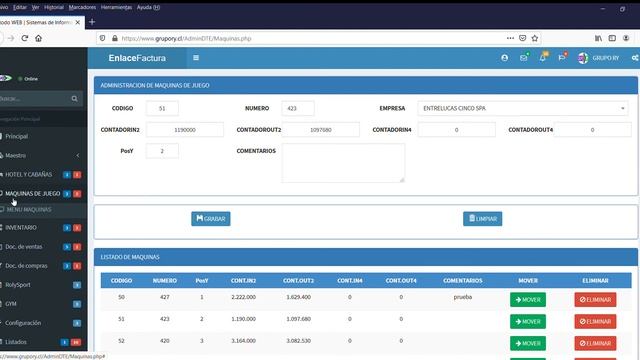Open tracking protection shield icon

click(102, 38)
